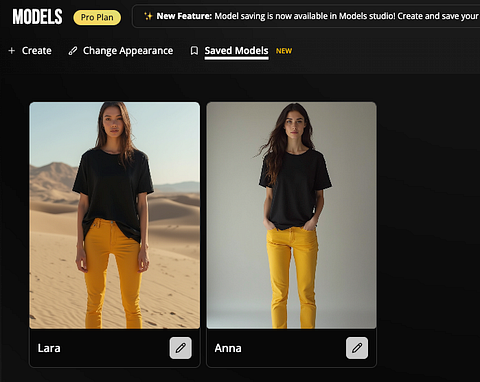Edit Anna model using pencil icon
This screenshot has height=382, width=480.
click(x=357, y=348)
